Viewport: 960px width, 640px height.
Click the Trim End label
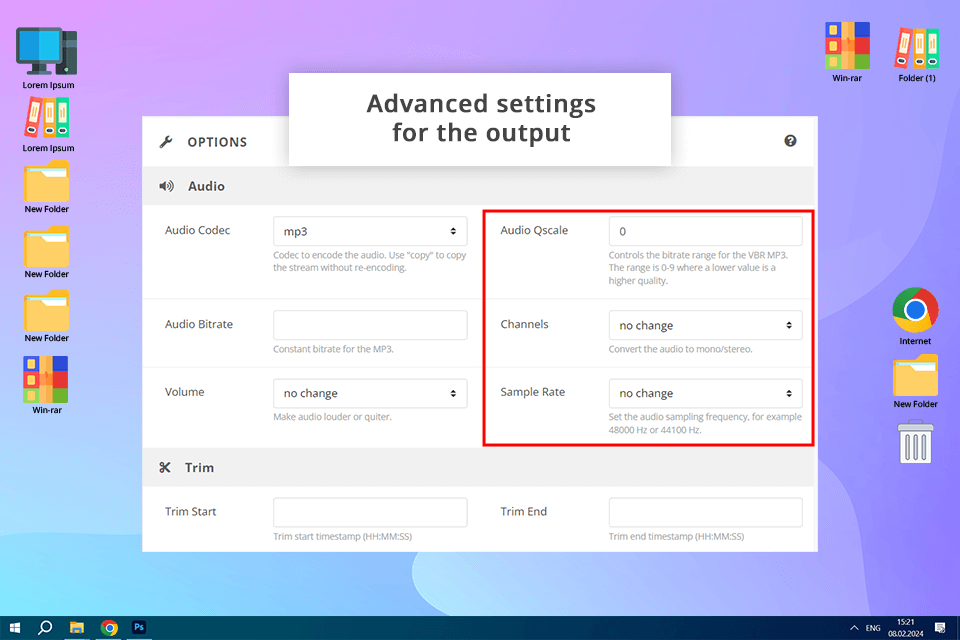(x=523, y=511)
